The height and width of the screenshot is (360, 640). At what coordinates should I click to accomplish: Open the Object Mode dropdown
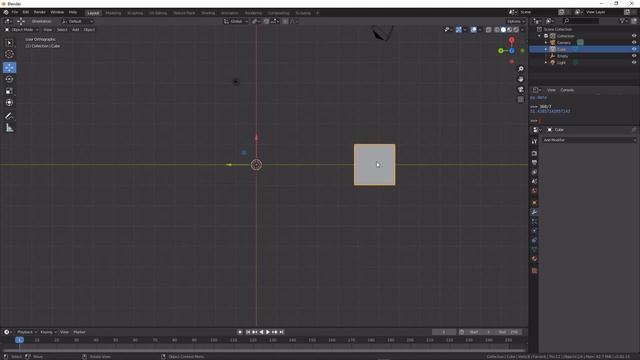(22, 30)
